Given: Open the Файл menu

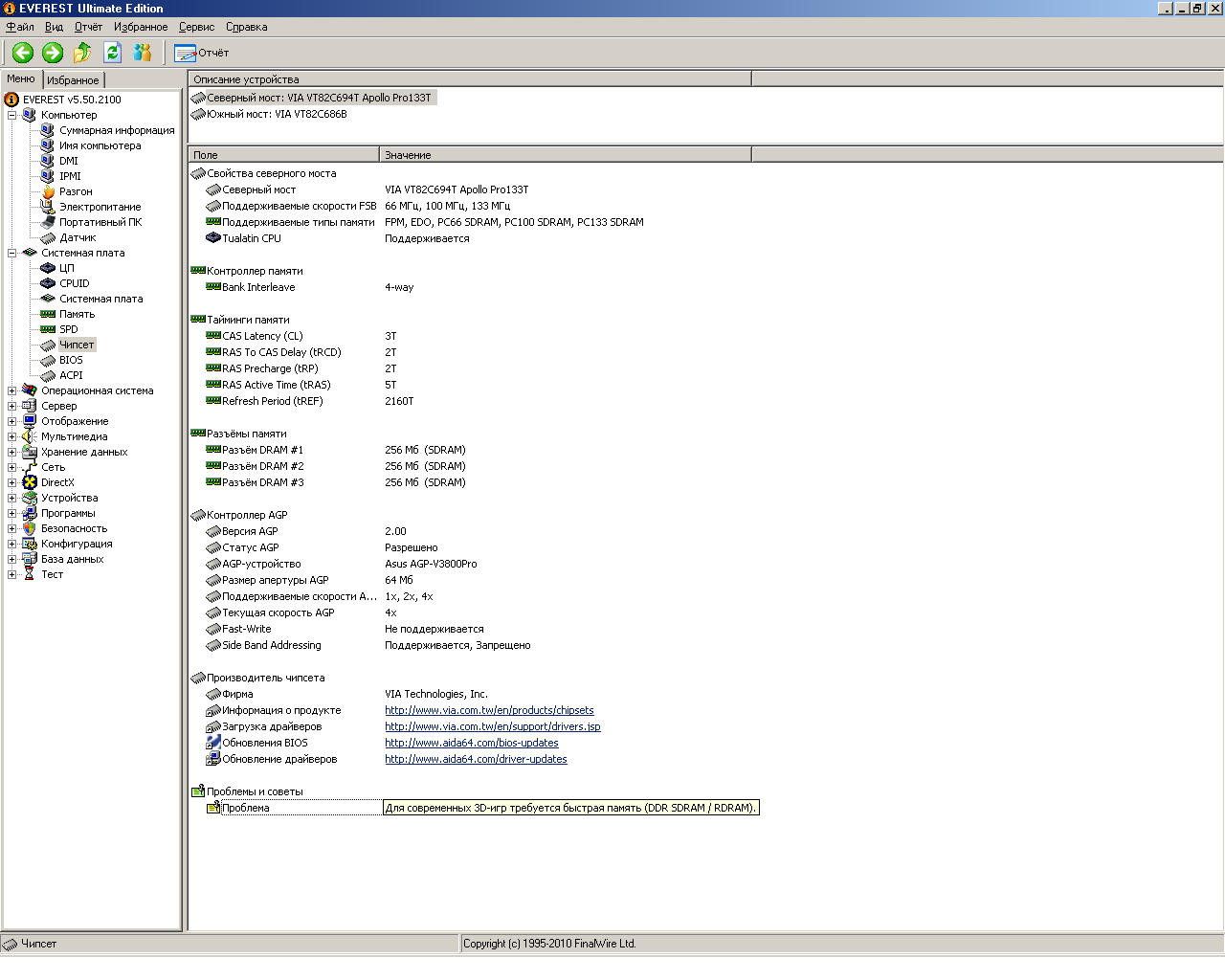Looking at the screenshot, I should point(20,27).
